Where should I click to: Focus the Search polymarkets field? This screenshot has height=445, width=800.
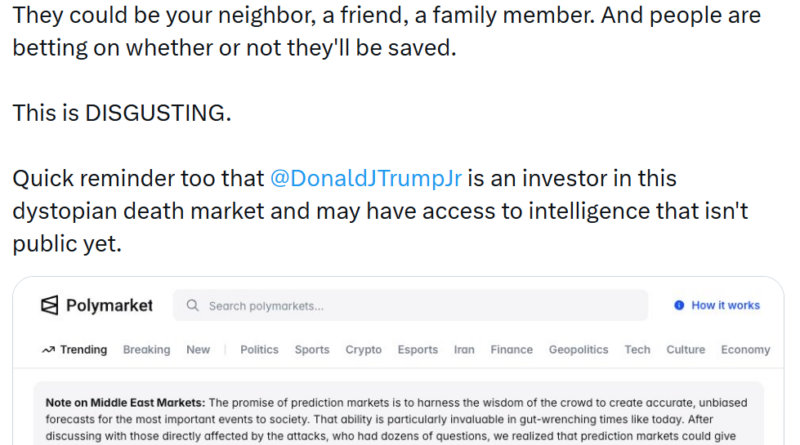tap(420, 306)
